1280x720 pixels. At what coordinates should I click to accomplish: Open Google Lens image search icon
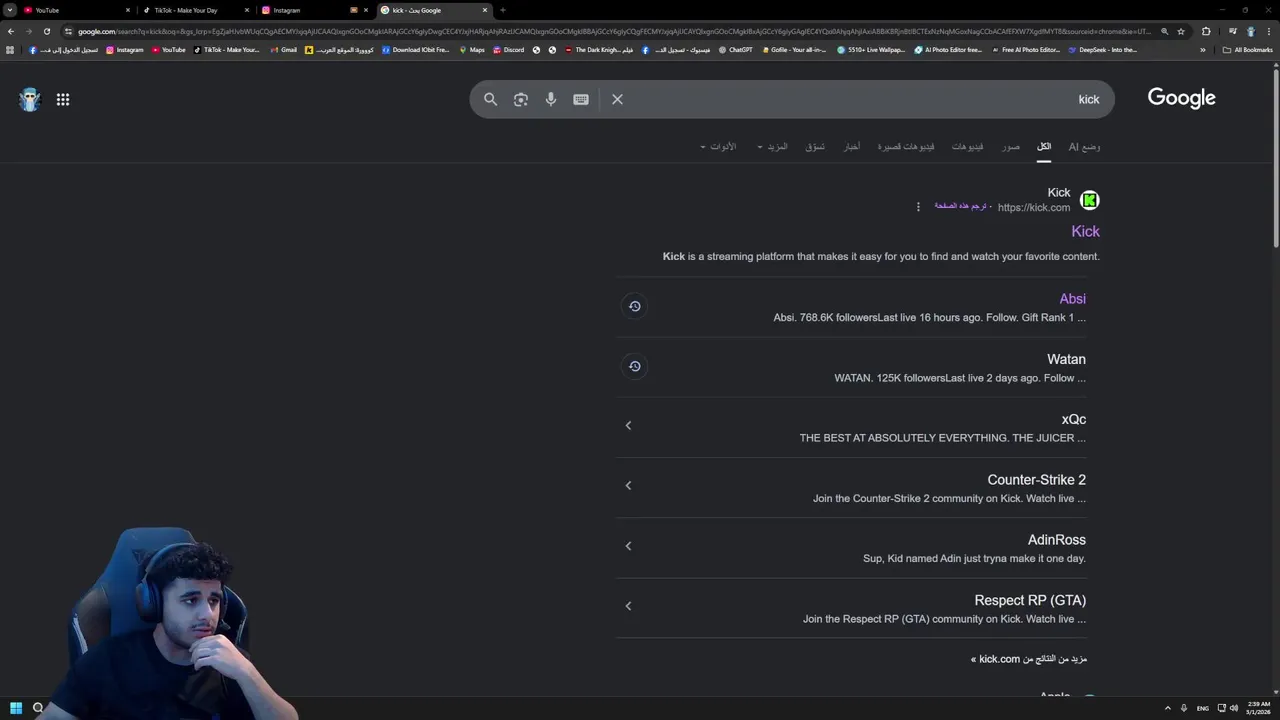tap(521, 99)
